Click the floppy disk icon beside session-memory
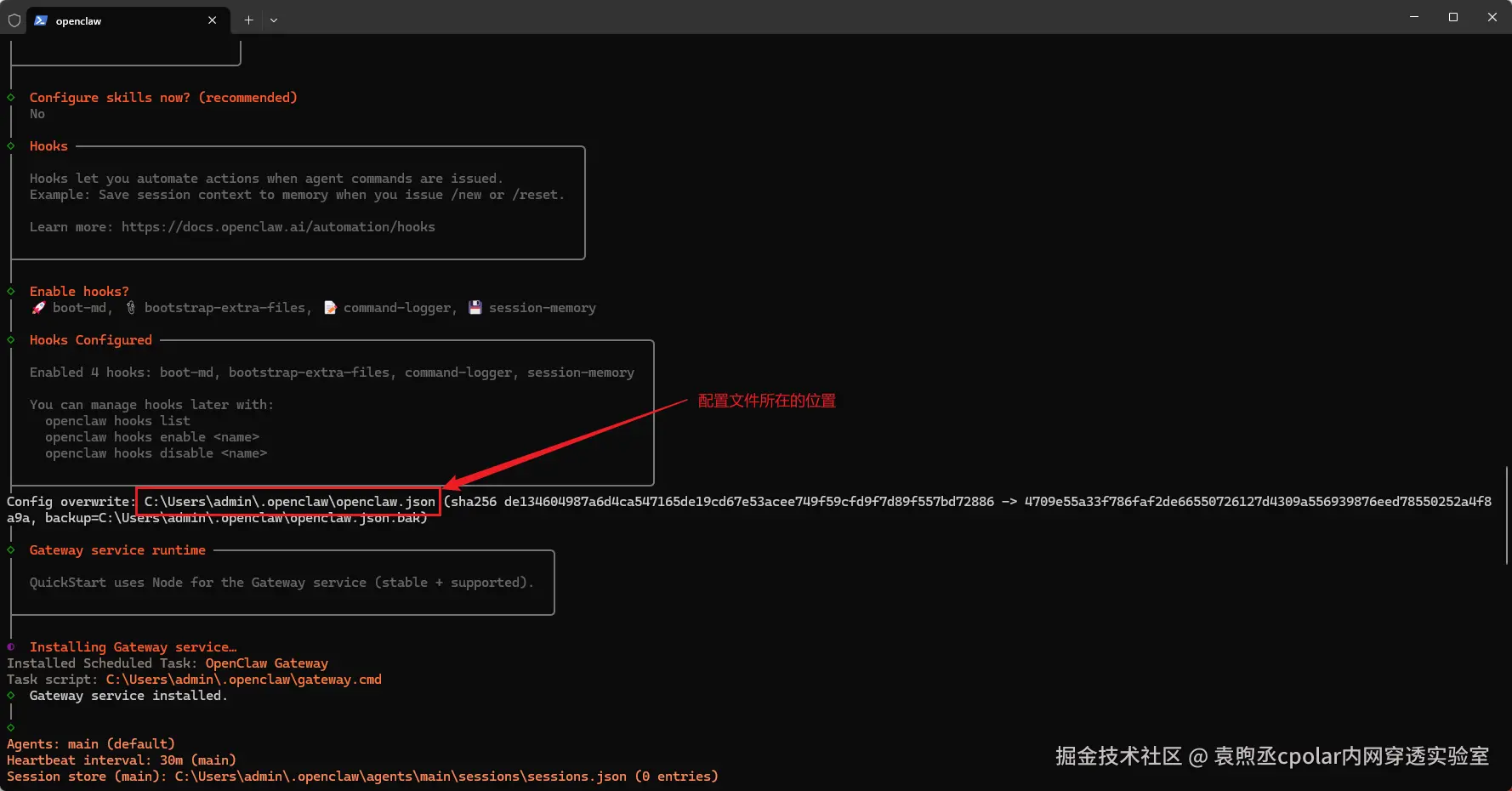The image size is (1512, 791). pos(475,308)
